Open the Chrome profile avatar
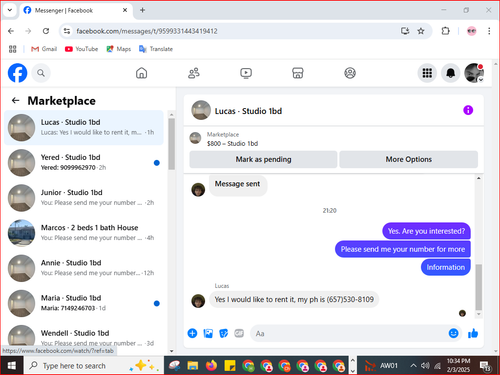This screenshot has width=500, height=375. click(x=471, y=31)
